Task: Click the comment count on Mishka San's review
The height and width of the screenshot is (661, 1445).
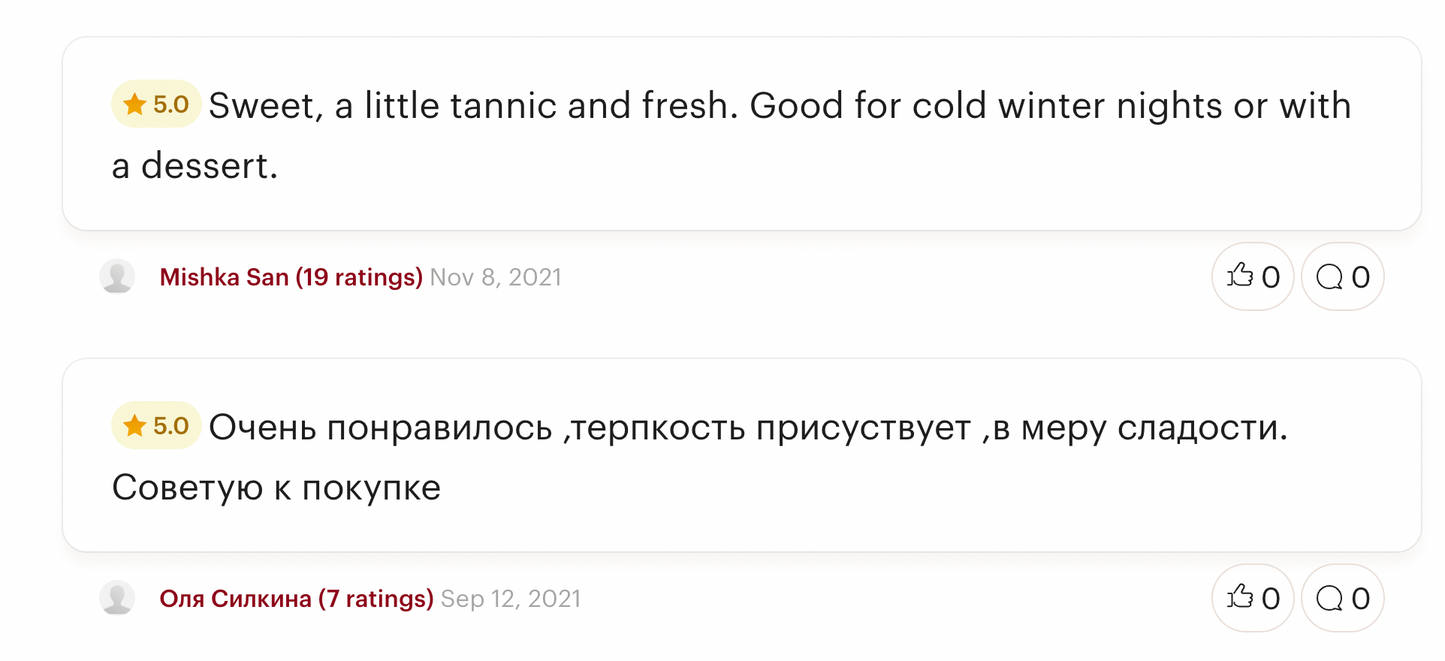Action: pos(1361,278)
